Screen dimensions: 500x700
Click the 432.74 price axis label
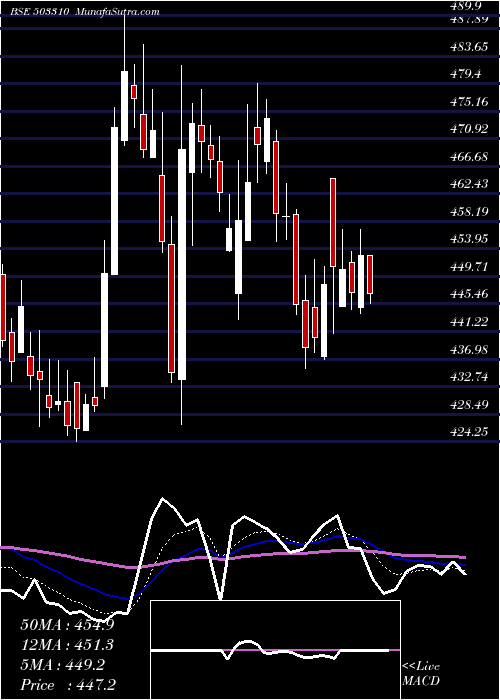click(x=467, y=377)
